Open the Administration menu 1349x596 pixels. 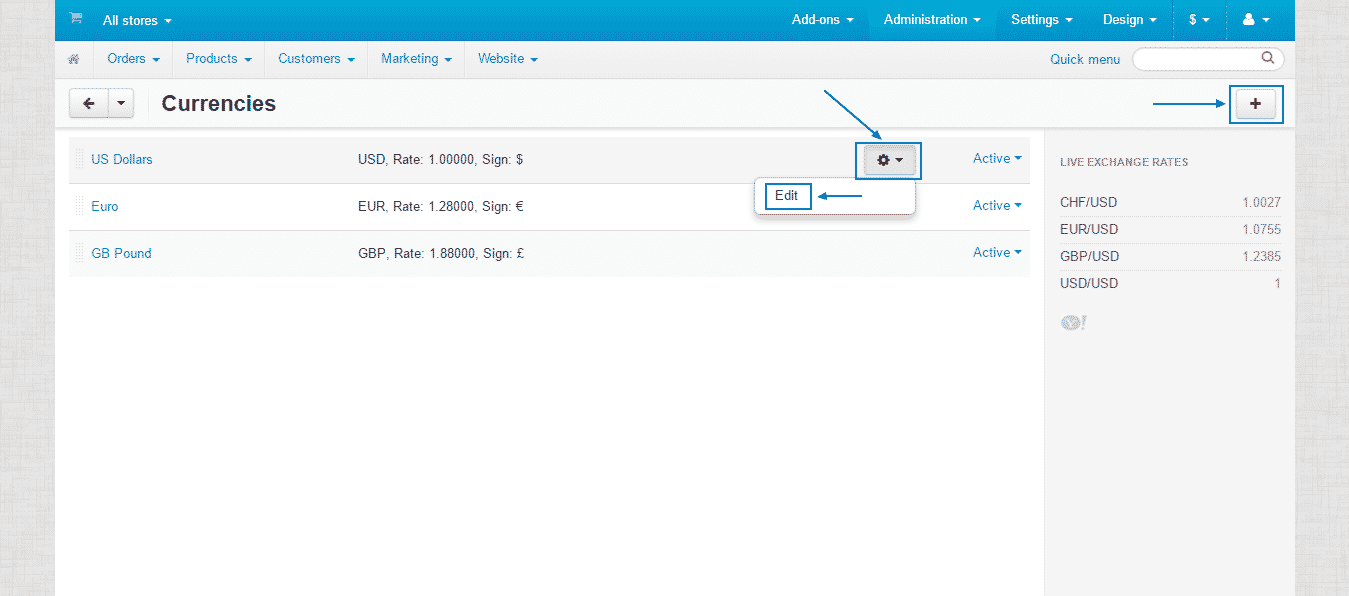[x=930, y=19]
